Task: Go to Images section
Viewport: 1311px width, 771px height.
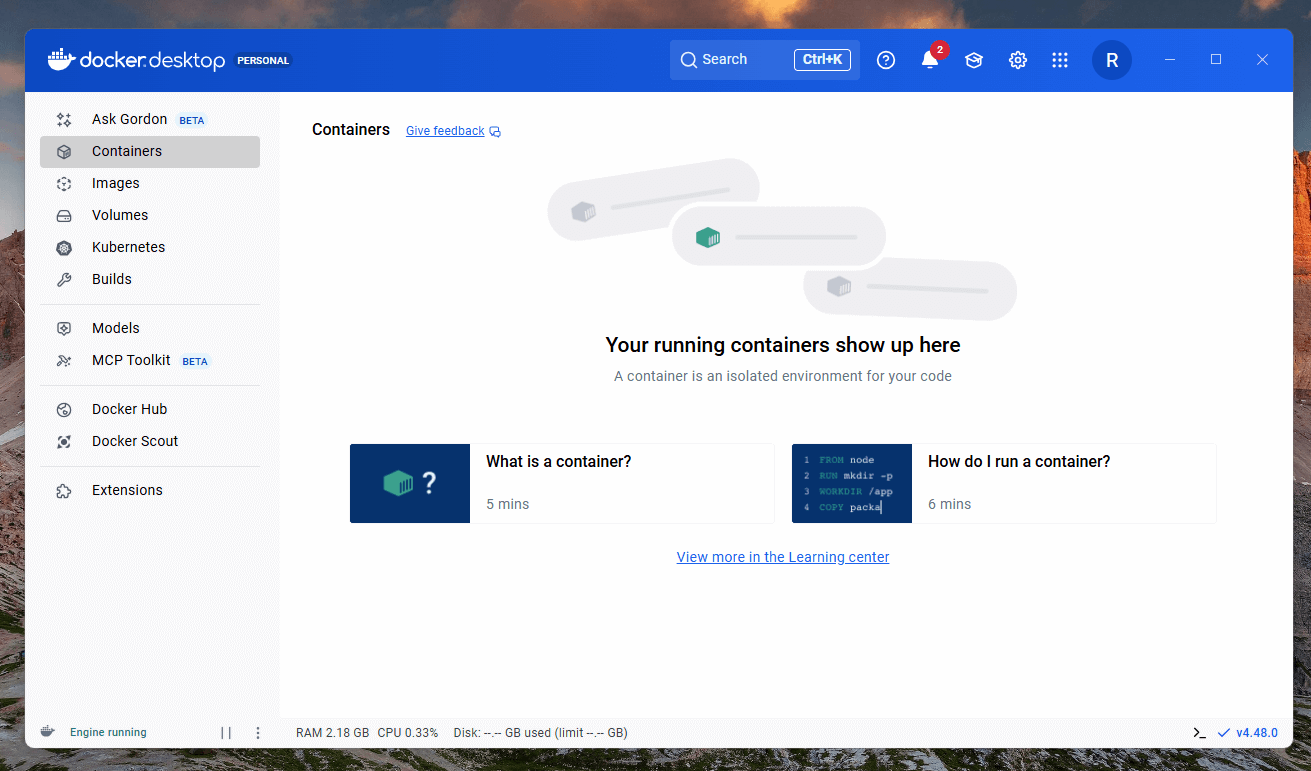Action: [150, 183]
